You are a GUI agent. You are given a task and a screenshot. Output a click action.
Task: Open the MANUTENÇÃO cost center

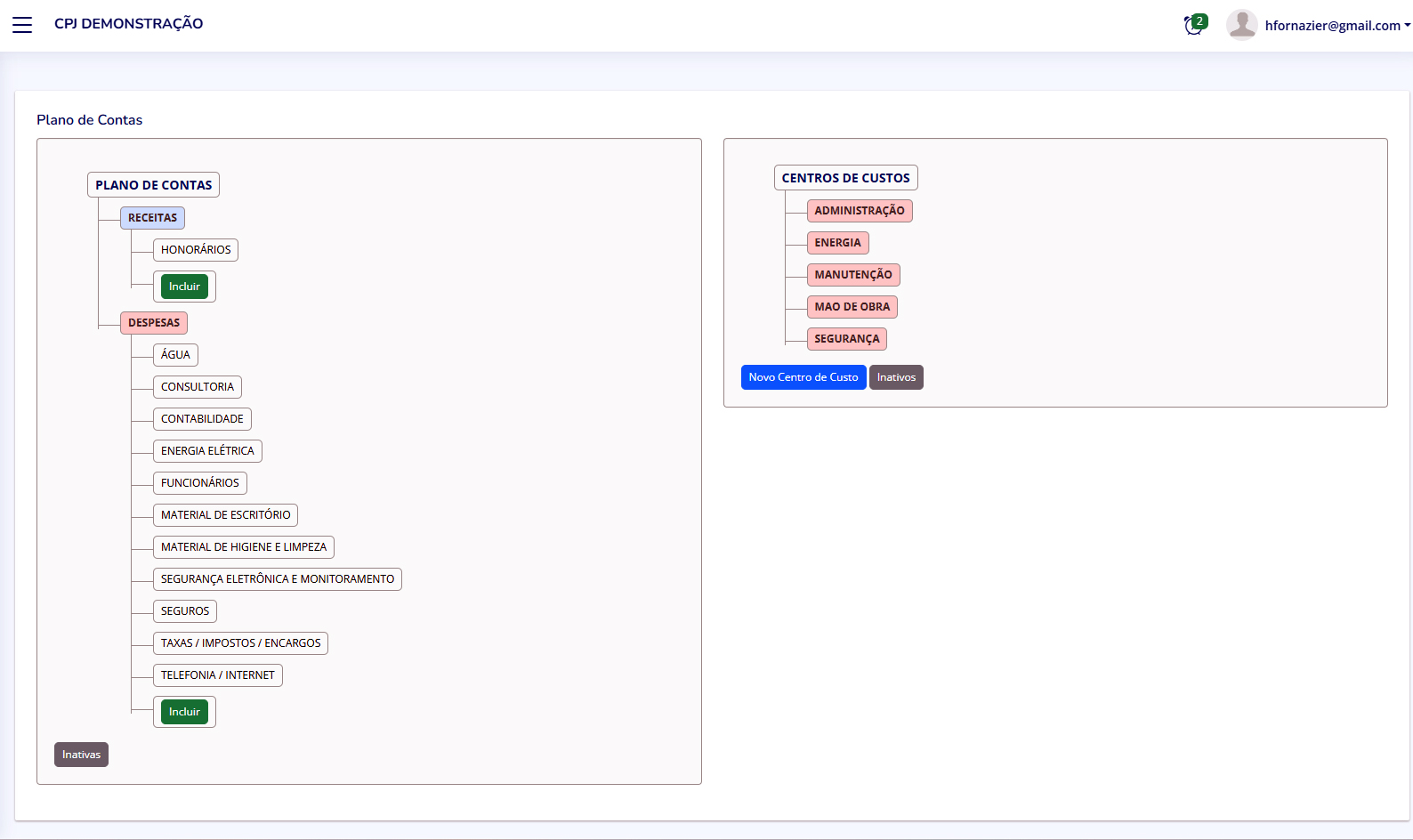852,275
